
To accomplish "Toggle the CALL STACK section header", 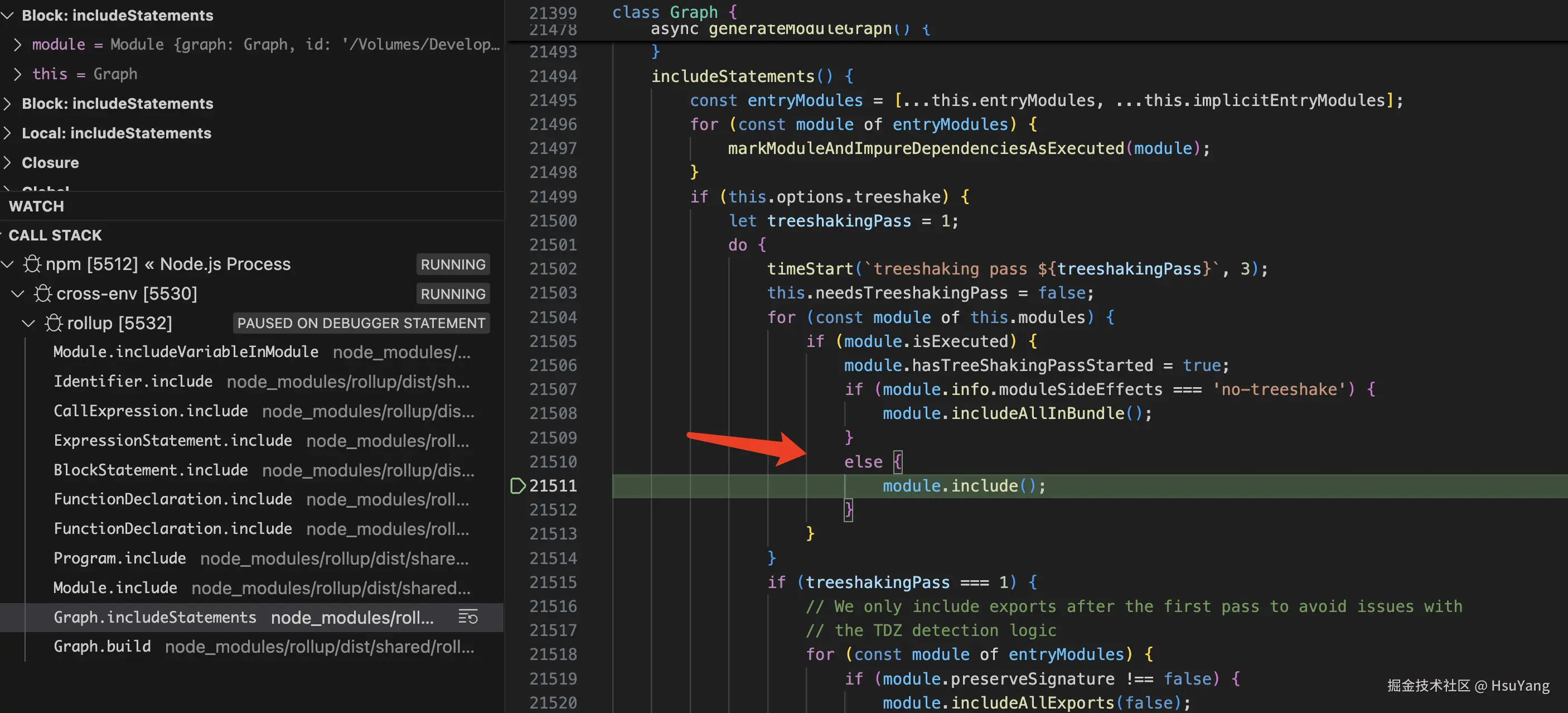I will (x=55, y=235).
